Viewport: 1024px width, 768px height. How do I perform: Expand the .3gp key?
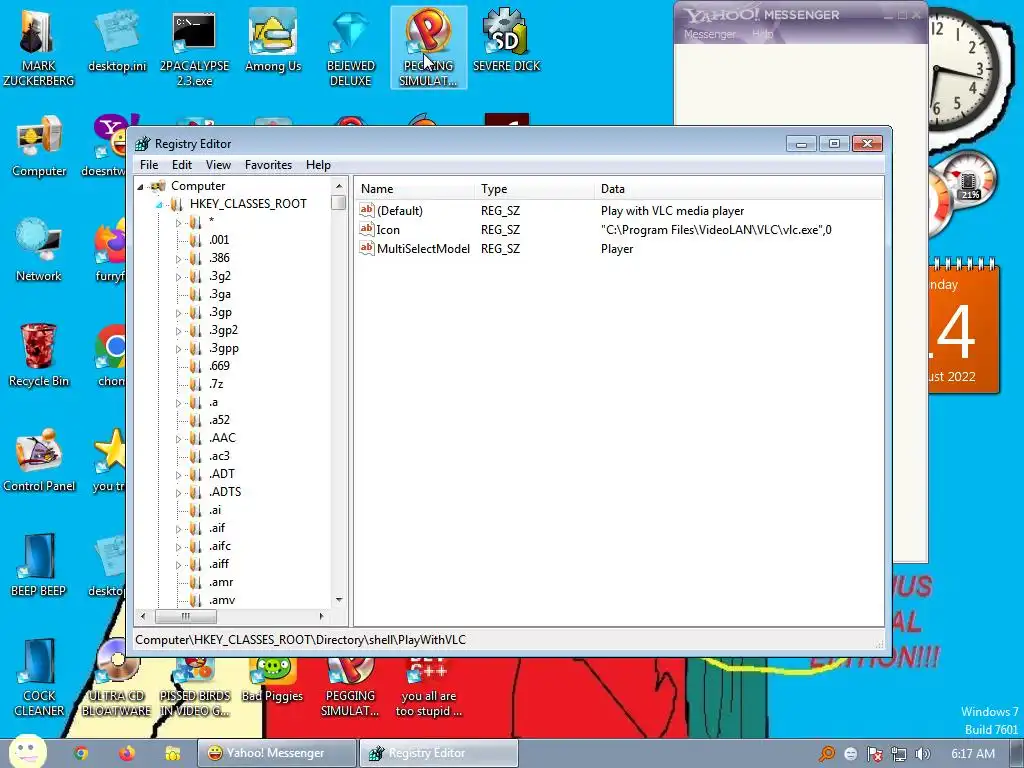(x=178, y=313)
